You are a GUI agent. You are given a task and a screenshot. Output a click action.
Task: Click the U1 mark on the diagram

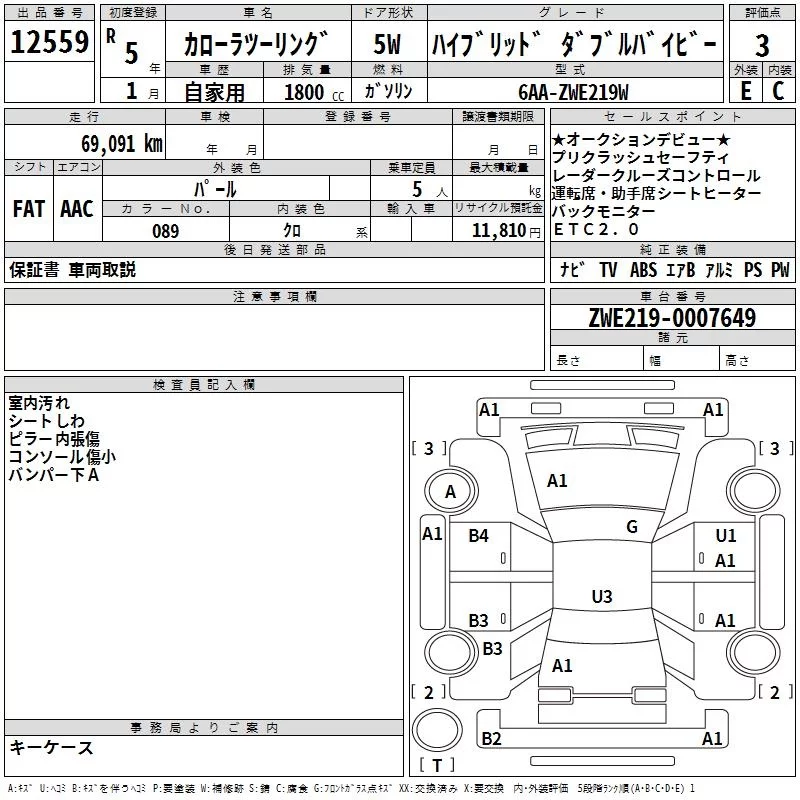click(x=726, y=535)
